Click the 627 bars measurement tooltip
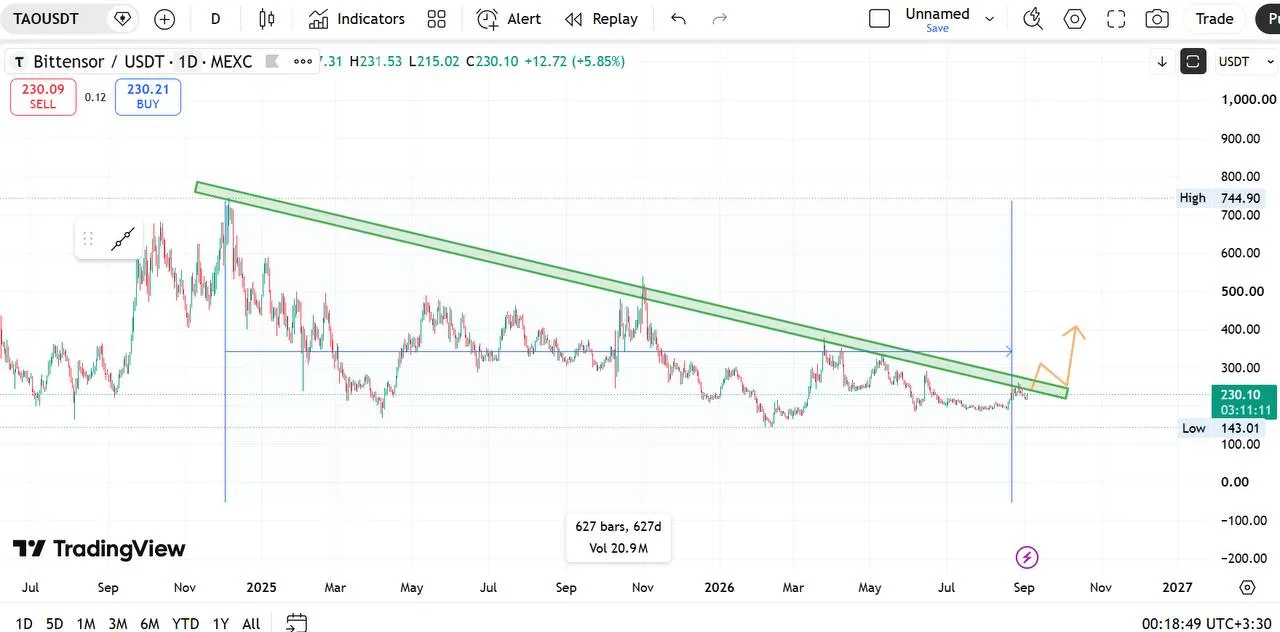The width and height of the screenshot is (1280, 632). coord(618,537)
